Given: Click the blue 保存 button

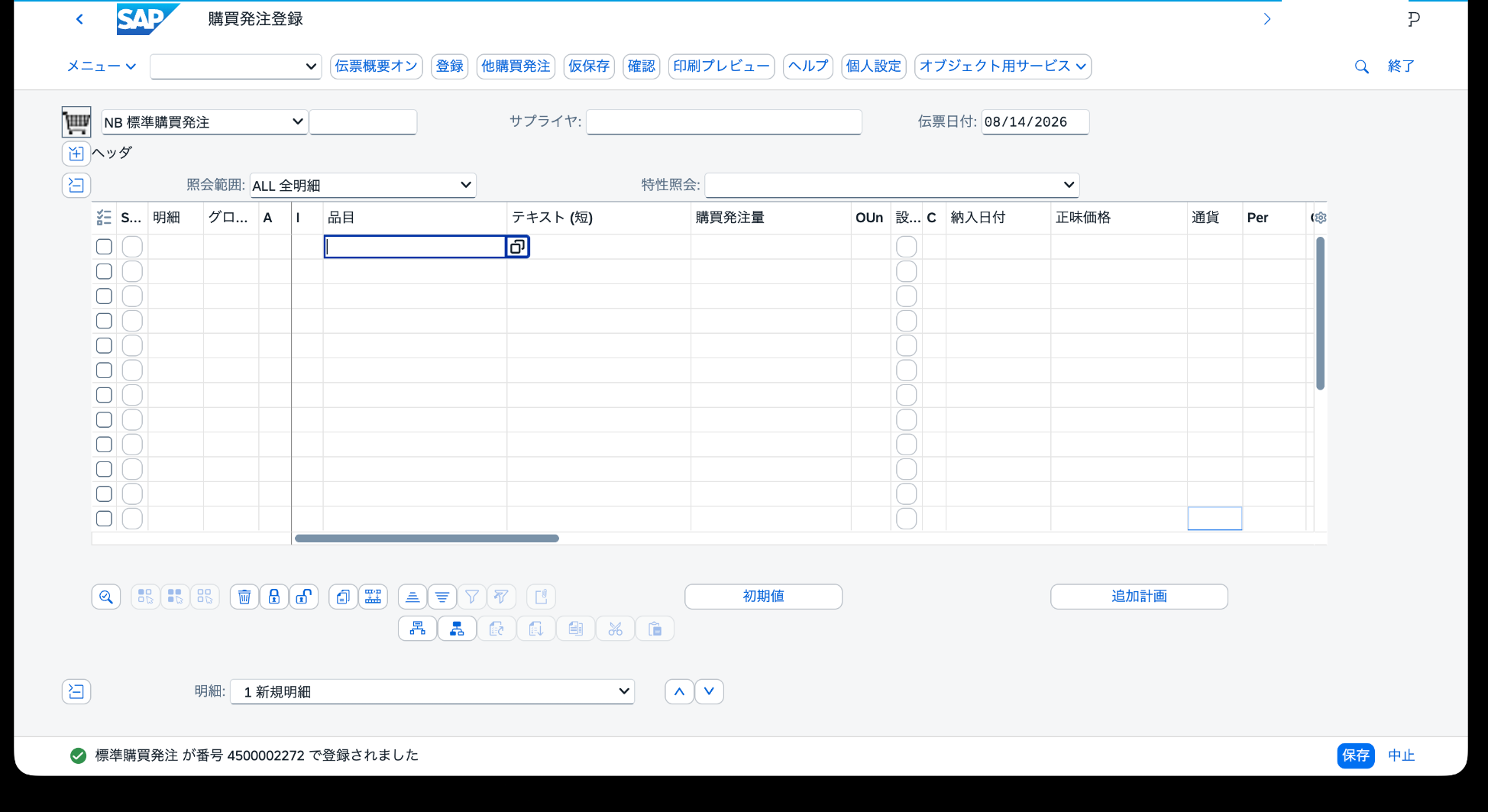Looking at the screenshot, I should [x=1356, y=755].
